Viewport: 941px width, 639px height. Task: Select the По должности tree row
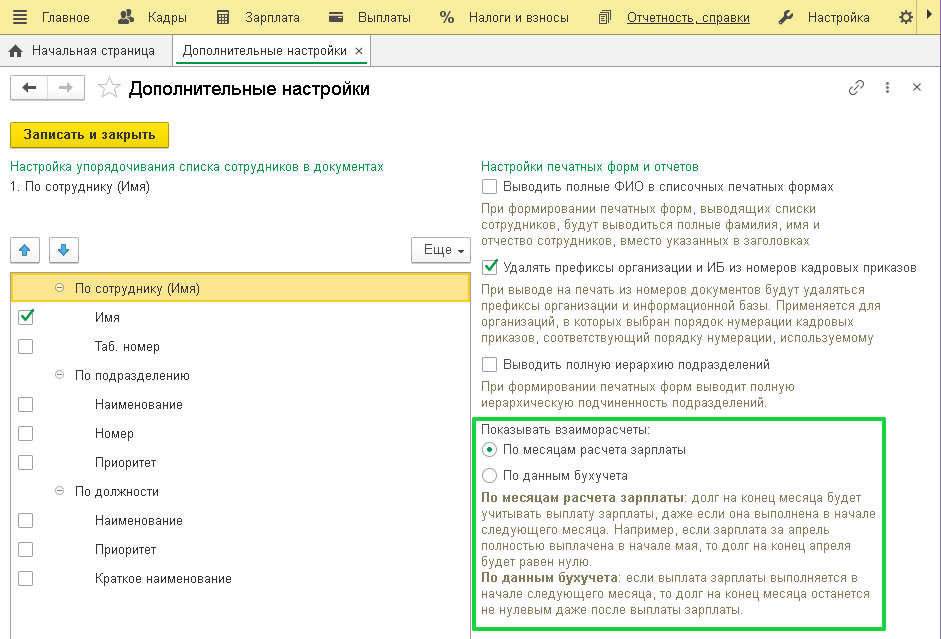tap(240, 491)
